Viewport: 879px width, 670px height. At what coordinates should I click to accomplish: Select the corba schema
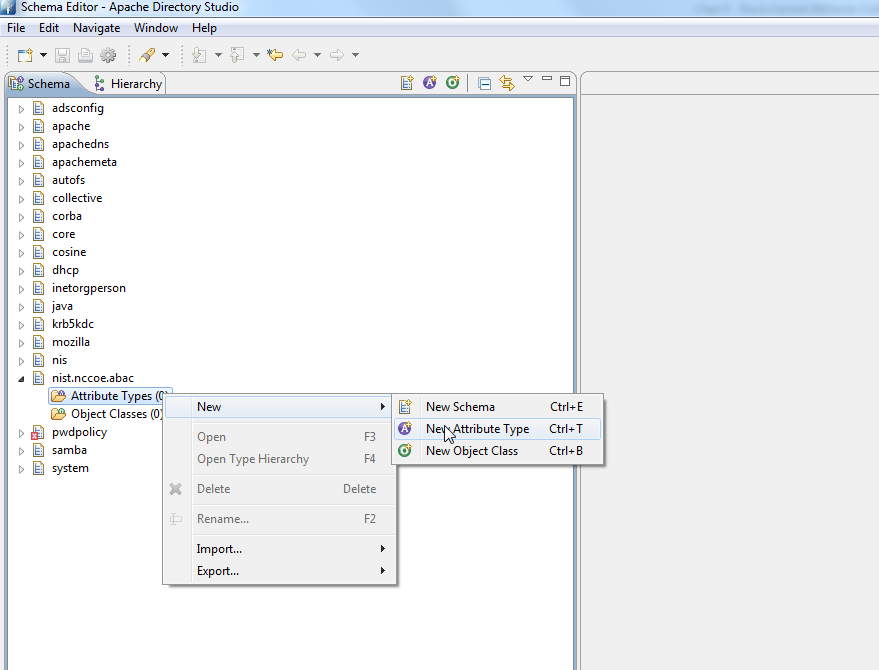pos(67,216)
